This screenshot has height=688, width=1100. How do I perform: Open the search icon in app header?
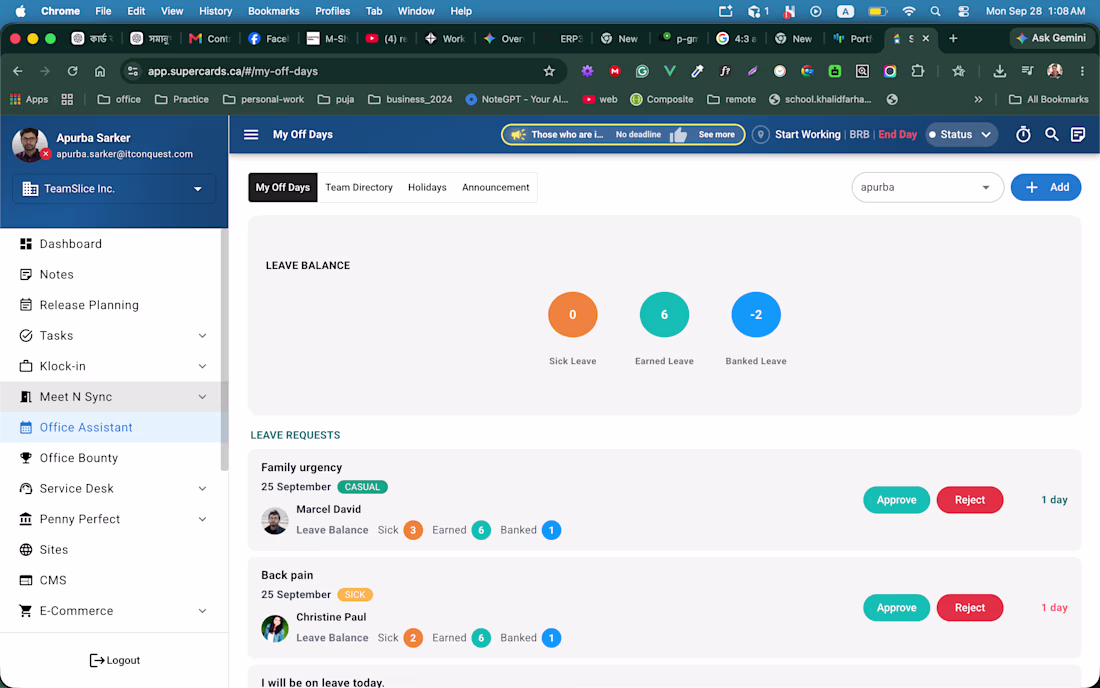(1052, 135)
